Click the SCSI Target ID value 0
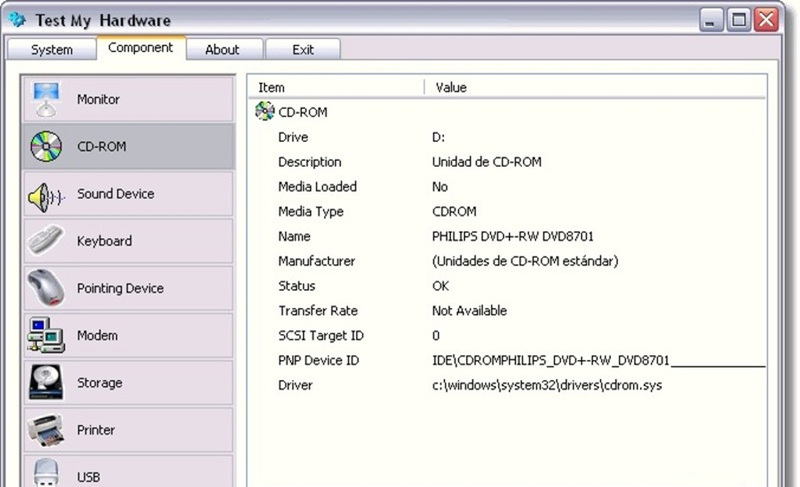 point(436,336)
